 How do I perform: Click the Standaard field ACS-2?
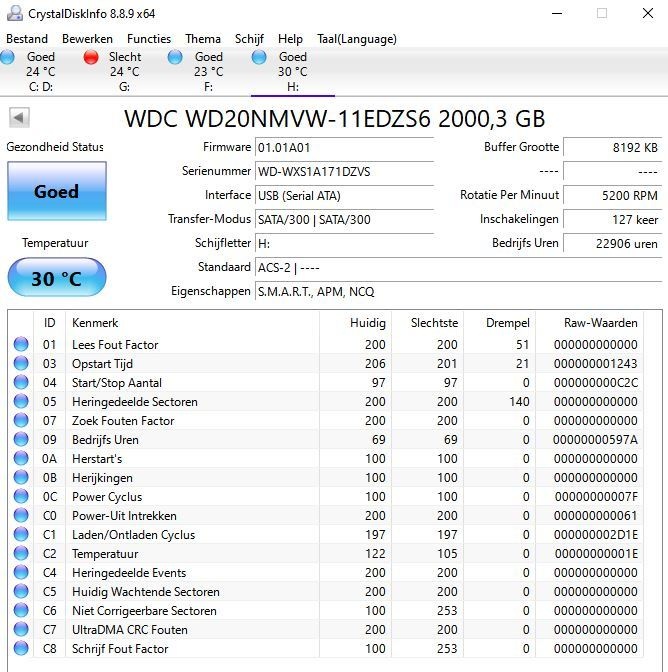(x=458, y=267)
